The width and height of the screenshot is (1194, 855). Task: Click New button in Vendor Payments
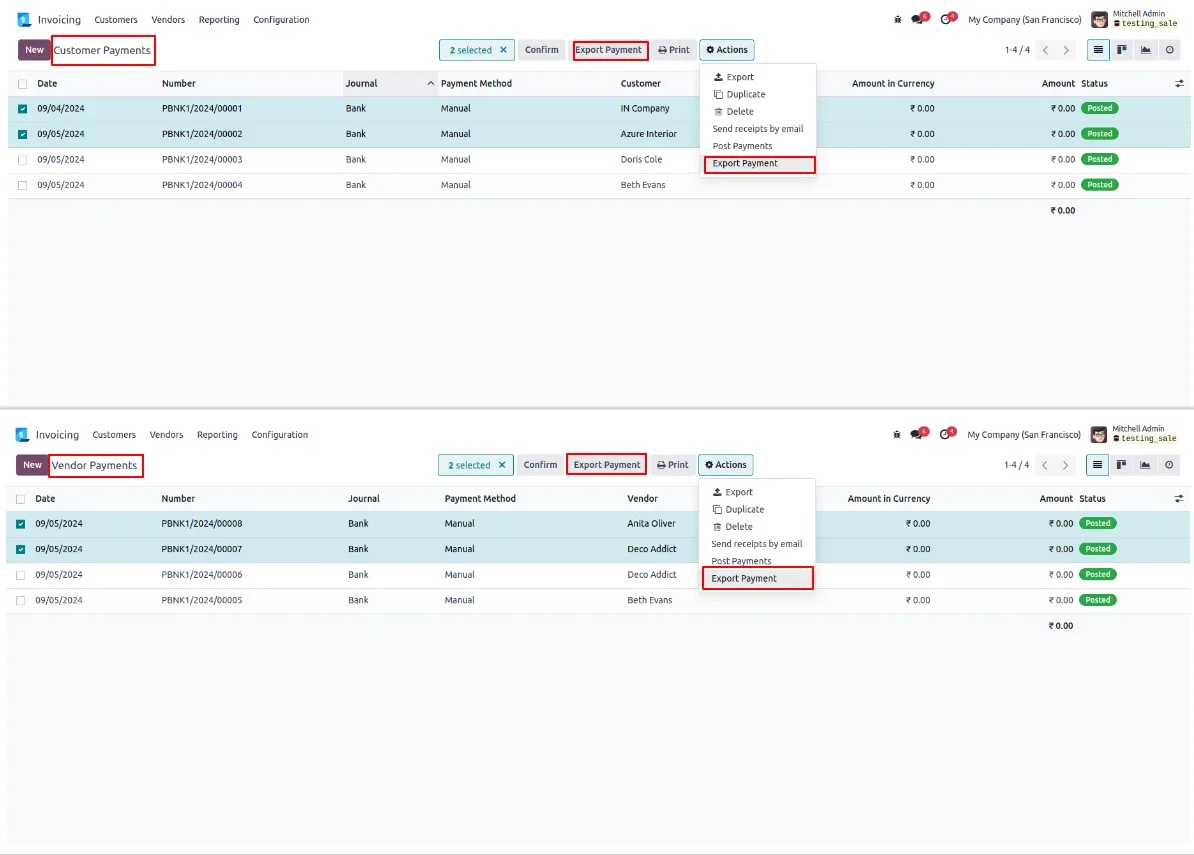32,465
